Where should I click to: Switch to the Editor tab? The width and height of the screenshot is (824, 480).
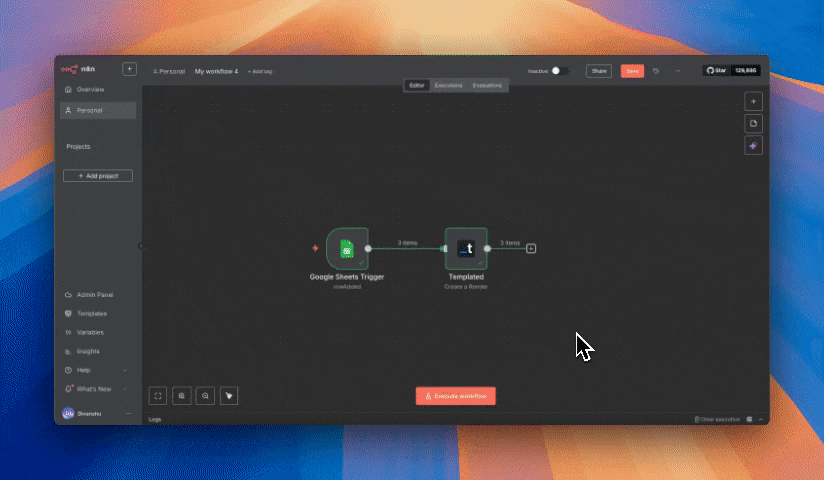pyautogui.click(x=417, y=85)
